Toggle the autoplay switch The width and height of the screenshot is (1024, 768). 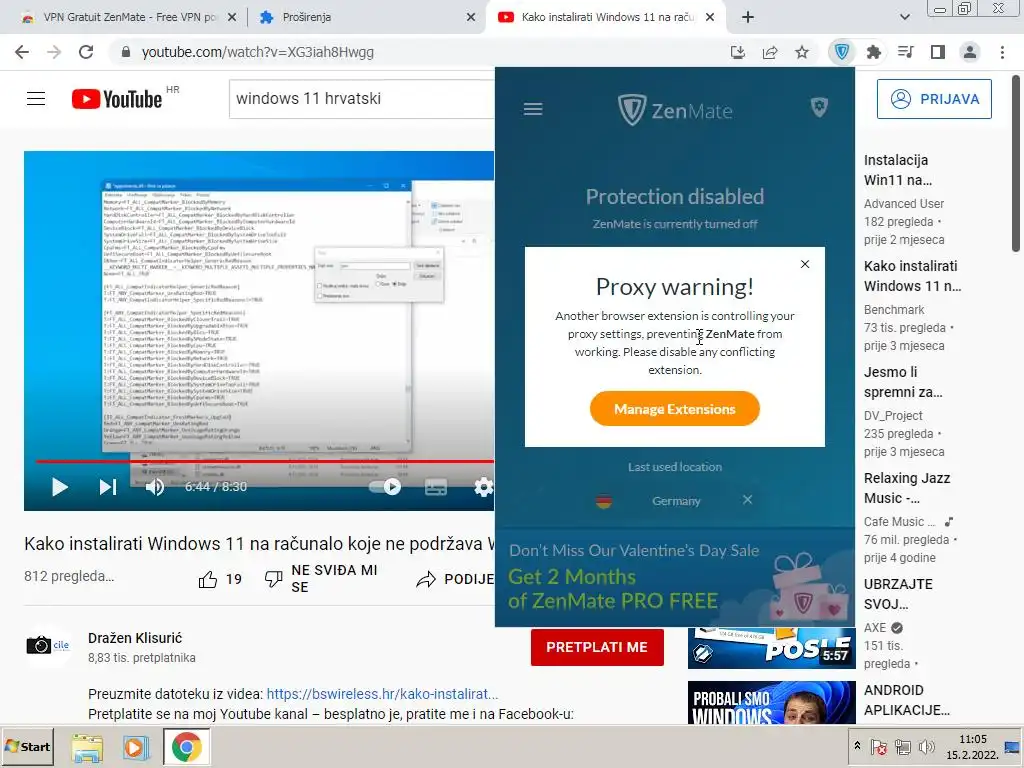click(x=385, y=487)
